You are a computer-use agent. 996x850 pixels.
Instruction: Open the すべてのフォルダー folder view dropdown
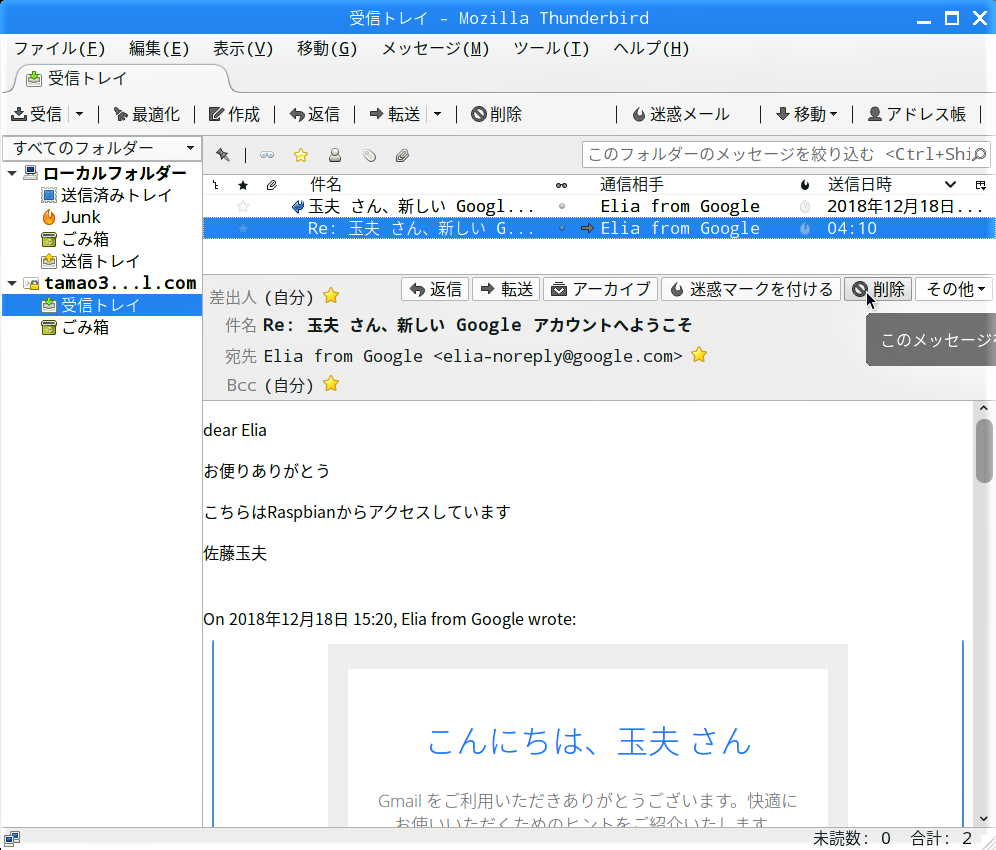click(102, 148)
